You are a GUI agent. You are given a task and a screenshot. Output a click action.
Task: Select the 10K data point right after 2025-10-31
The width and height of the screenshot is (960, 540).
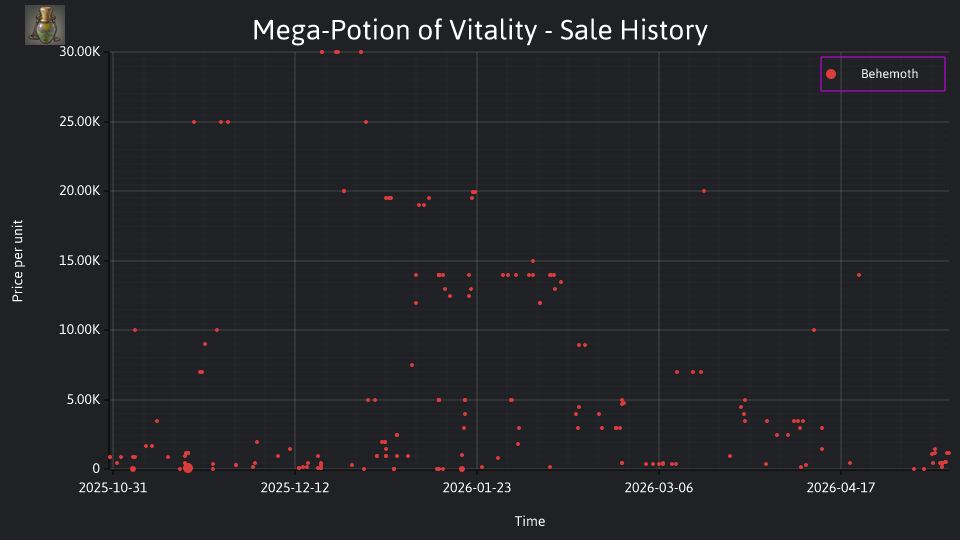point(135,330)
